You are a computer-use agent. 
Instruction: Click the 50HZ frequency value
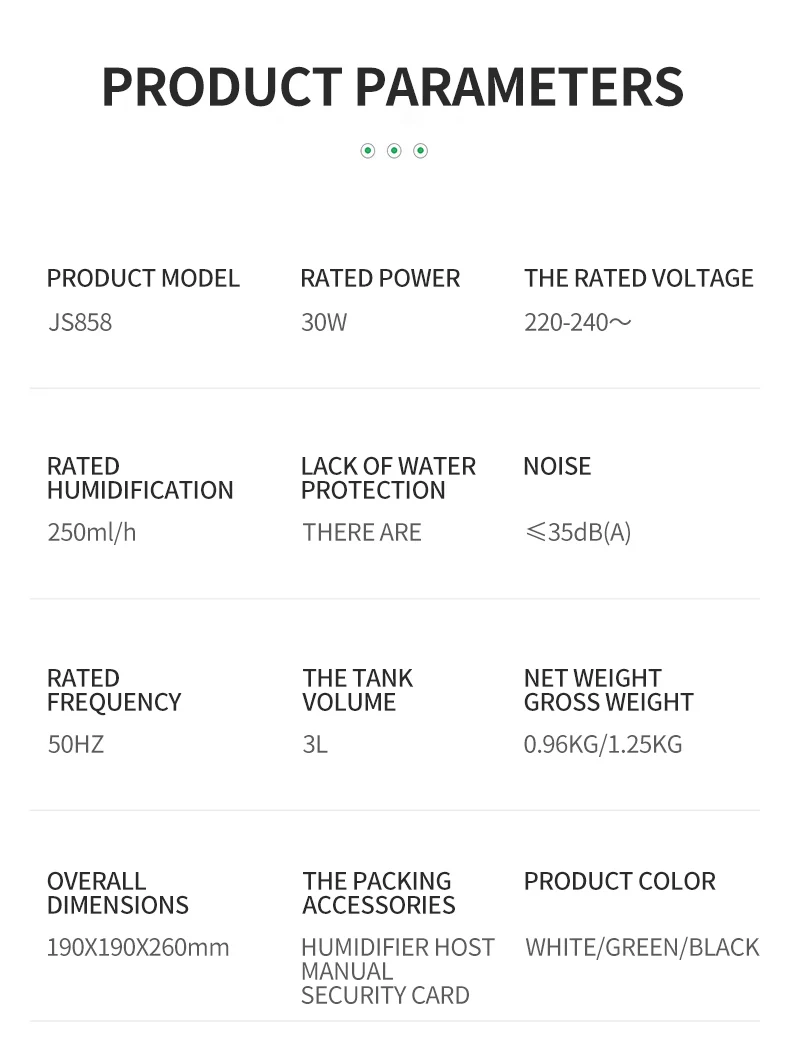click(x=76, y=744)
